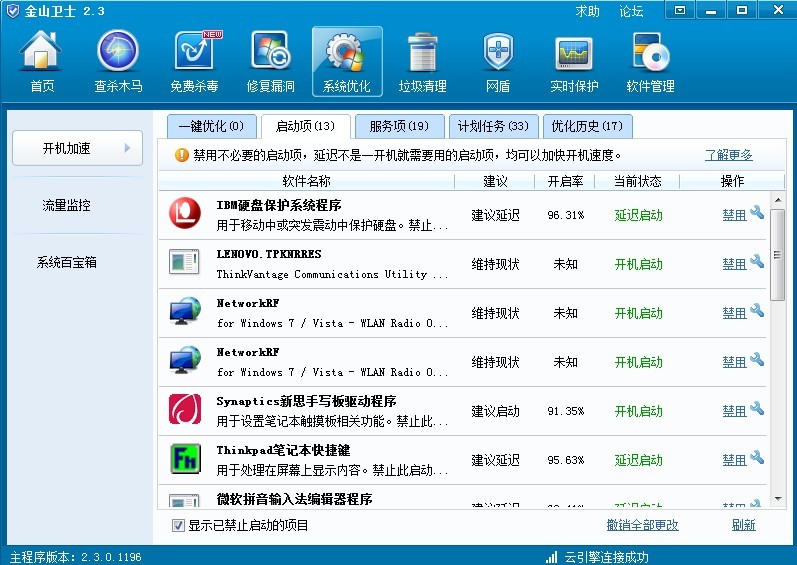The height and width of the screenshot is (565, 797).
Task: Click the IBM硬盘保护 red program icon
Action: click(185, 213)
